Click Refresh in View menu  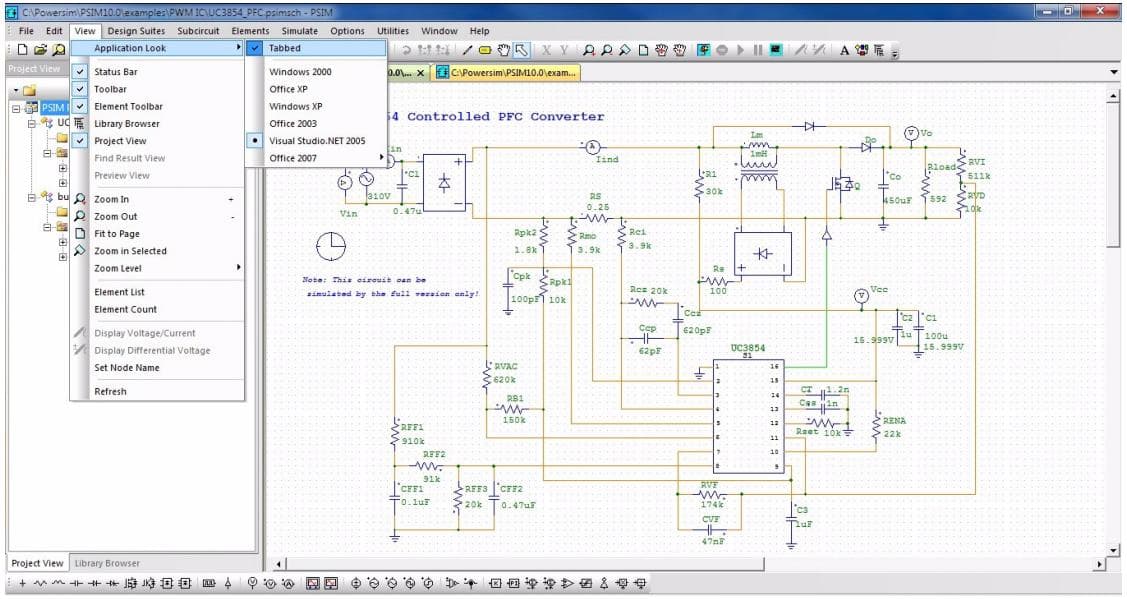pos(157,391)
